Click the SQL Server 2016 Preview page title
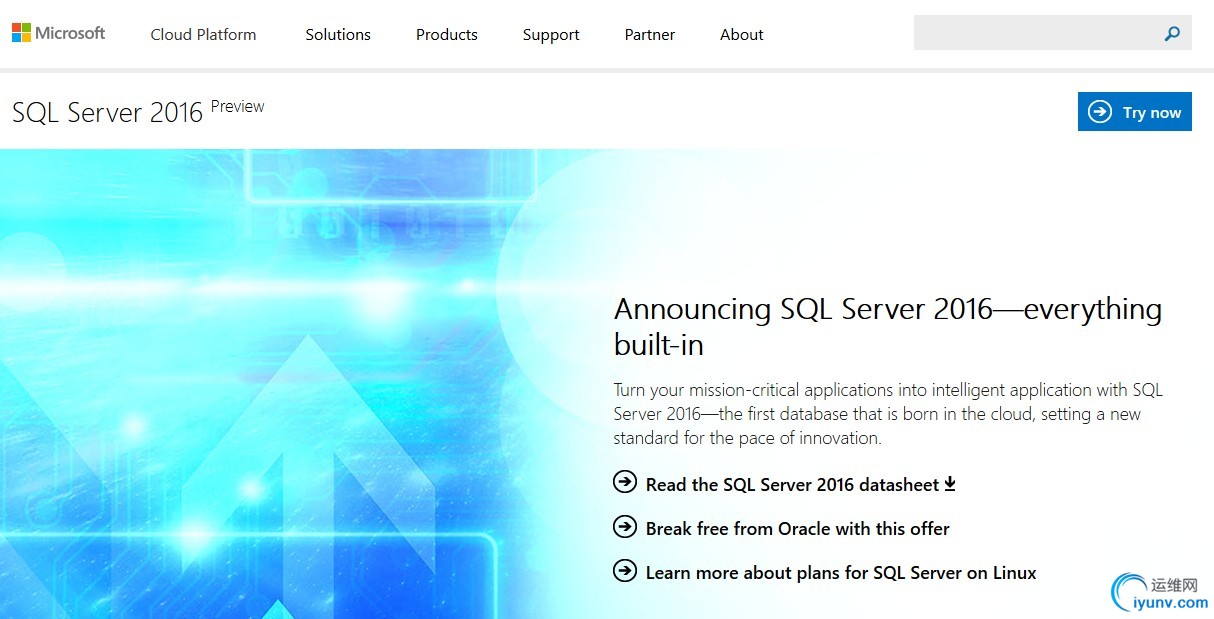Viewport: 1214px width, 619px height. (x=138, y=110)
